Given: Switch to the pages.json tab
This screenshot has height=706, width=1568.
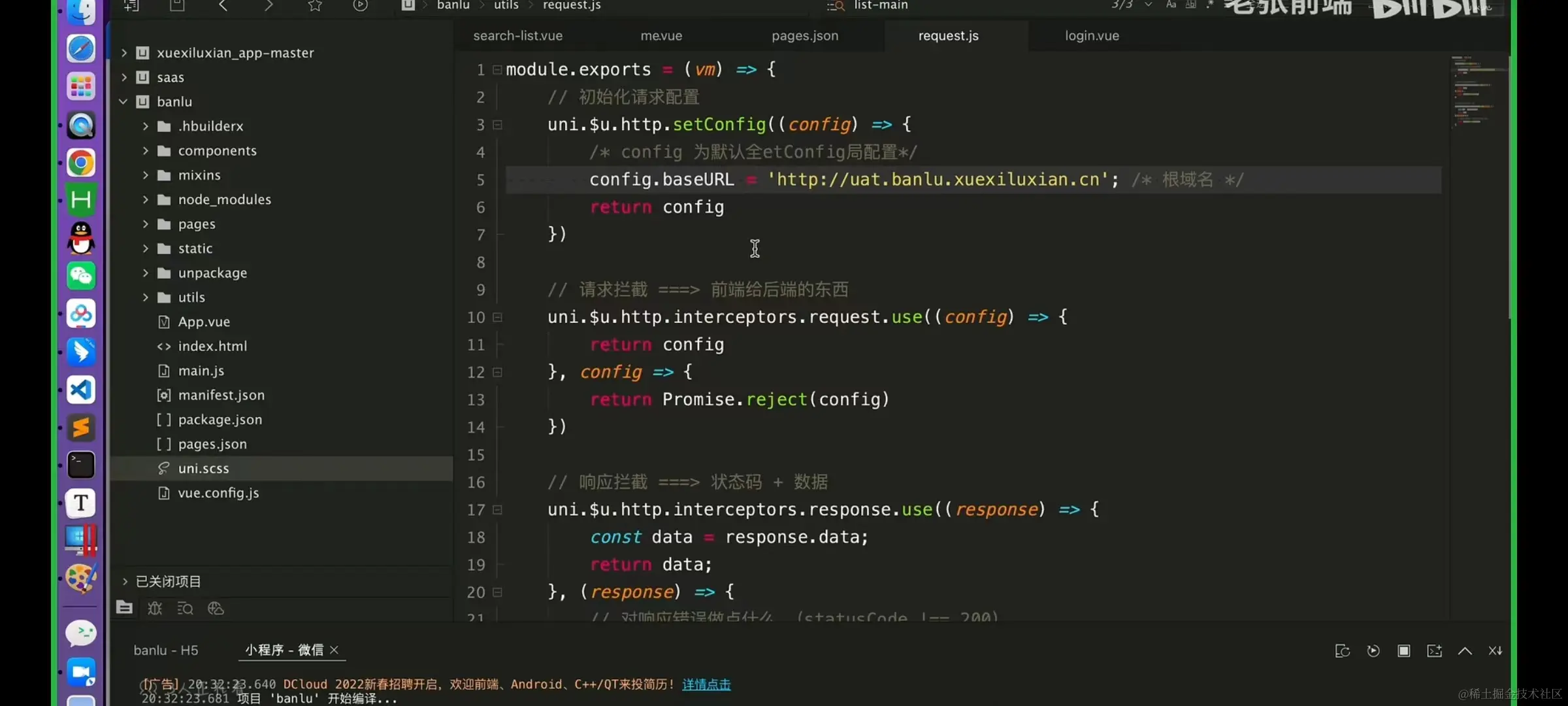Looking at the screenshot, I should [x=804, y=36].
